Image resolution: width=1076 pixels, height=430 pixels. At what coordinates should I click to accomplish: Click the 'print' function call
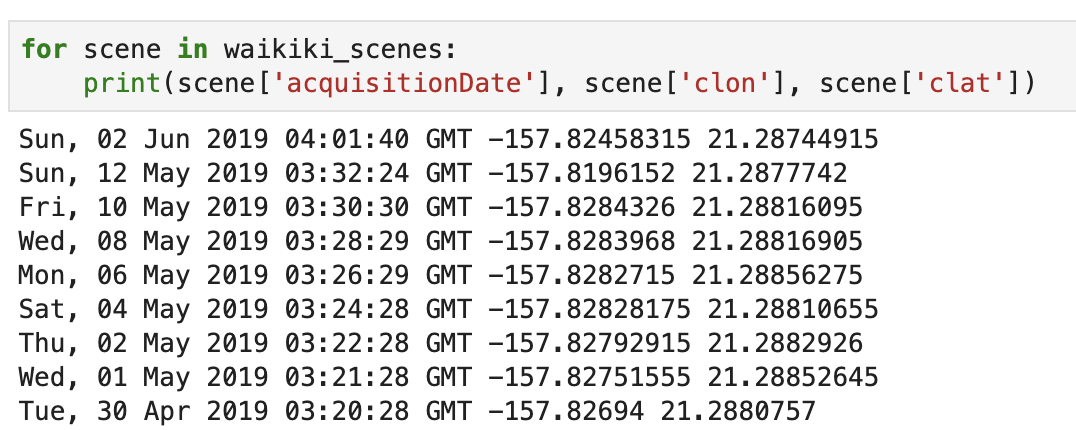pos(122,84)
